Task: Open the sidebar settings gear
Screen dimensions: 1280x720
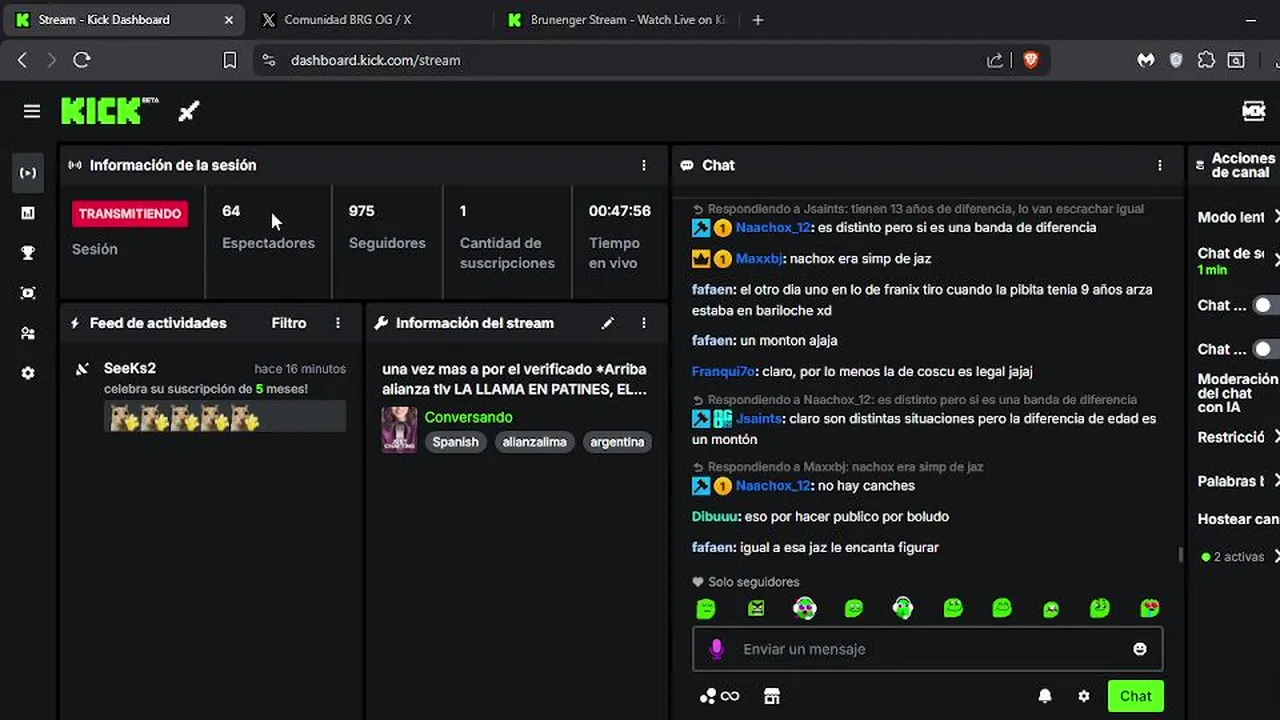Action: [x=28, y=373]
